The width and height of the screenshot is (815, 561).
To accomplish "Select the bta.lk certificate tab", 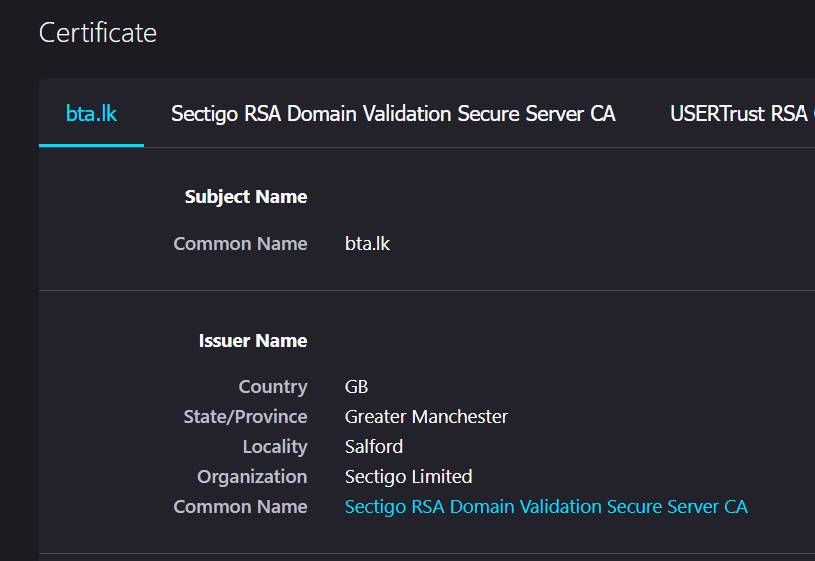I will 91,113.
